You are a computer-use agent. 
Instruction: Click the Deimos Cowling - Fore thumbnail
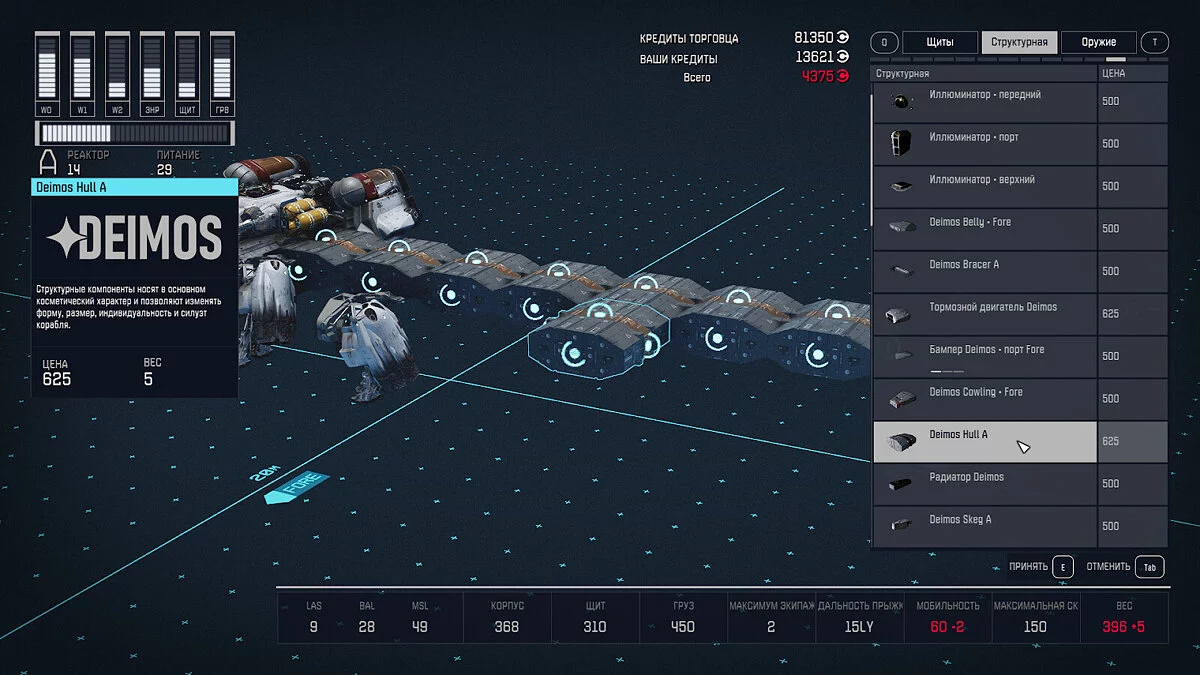(898, 399)
